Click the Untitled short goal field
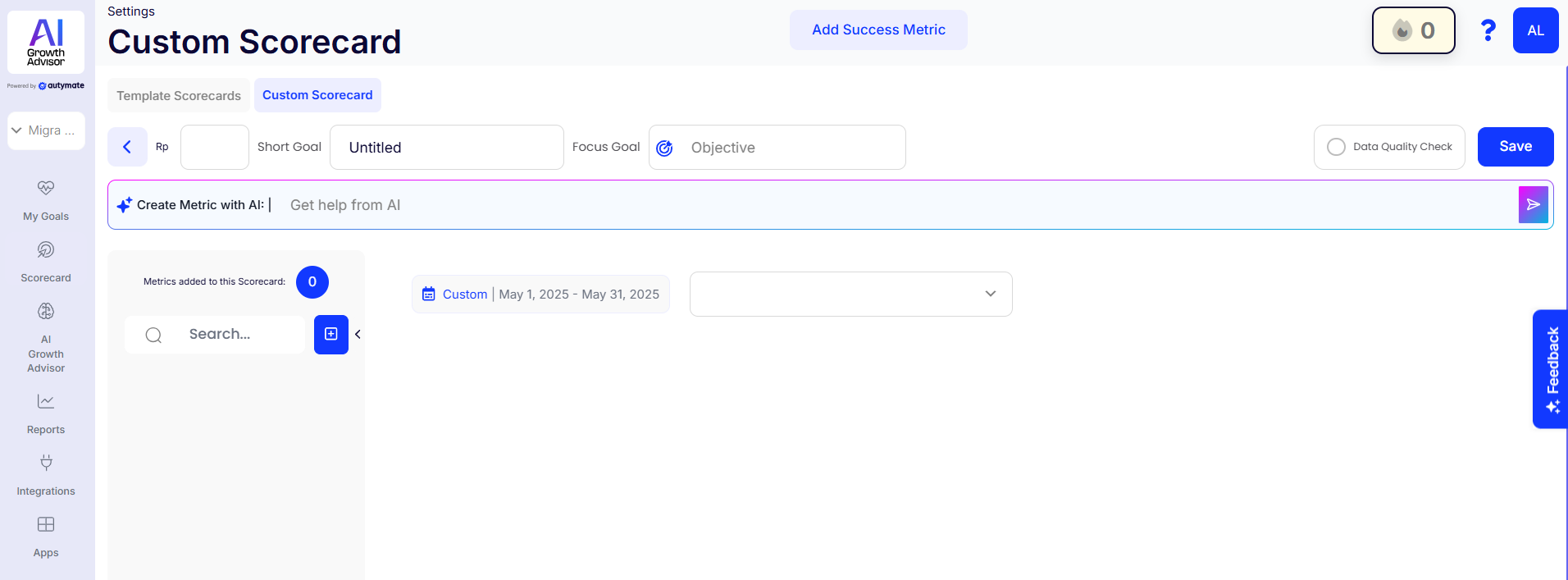This screenshot has width=1568, height=580. pos(446,148)
